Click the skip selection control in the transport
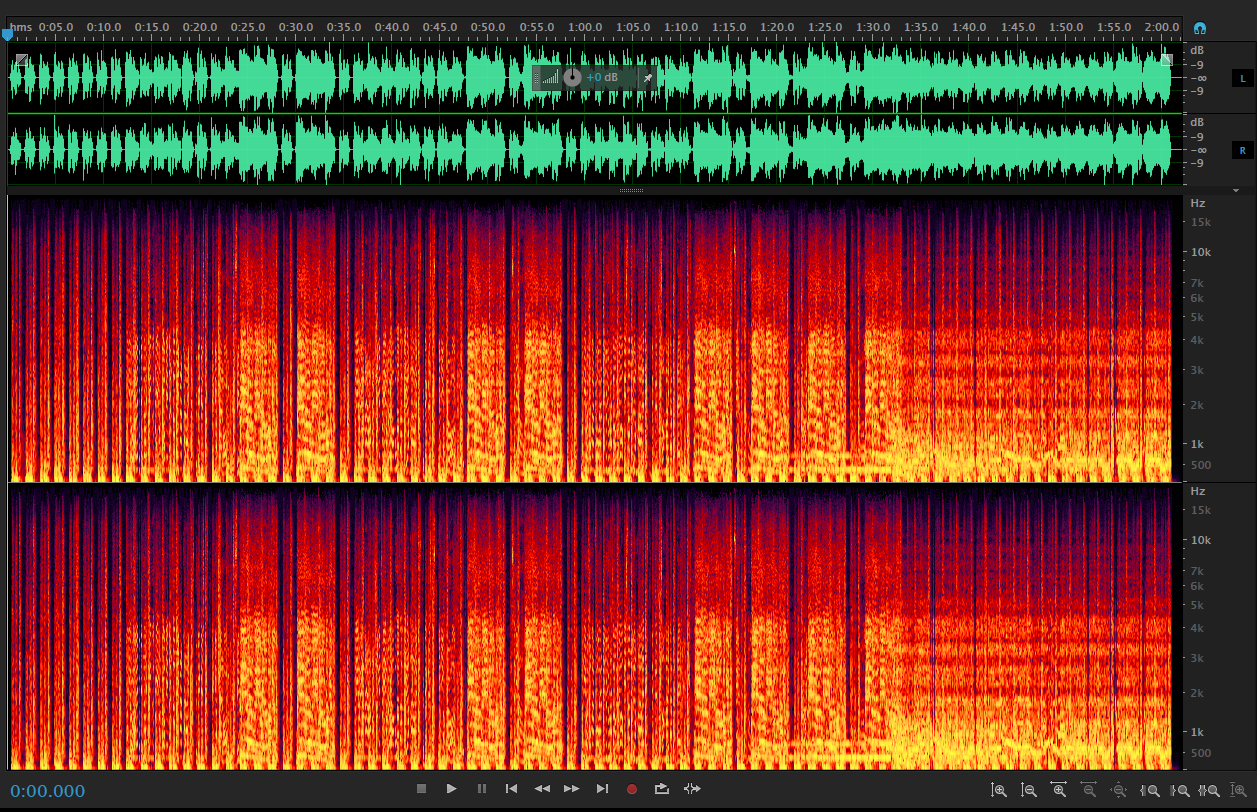 [x=692, y=789]
